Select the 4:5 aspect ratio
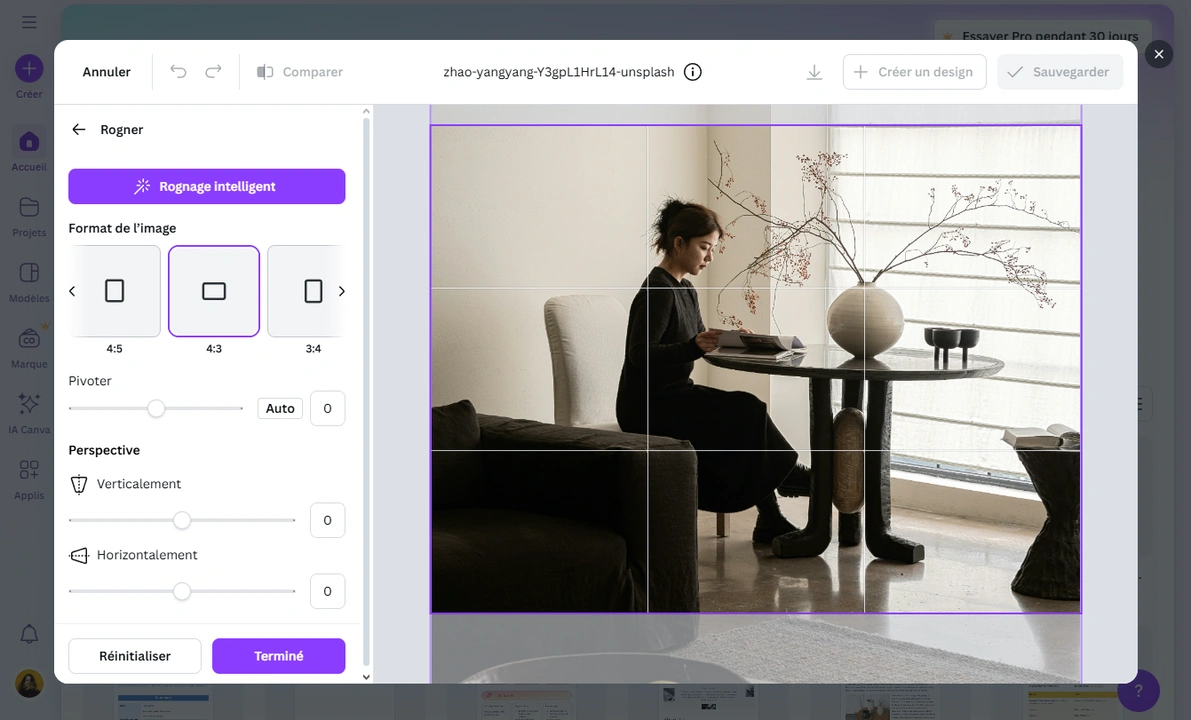 pyautogui.click(x=114, y=291)
